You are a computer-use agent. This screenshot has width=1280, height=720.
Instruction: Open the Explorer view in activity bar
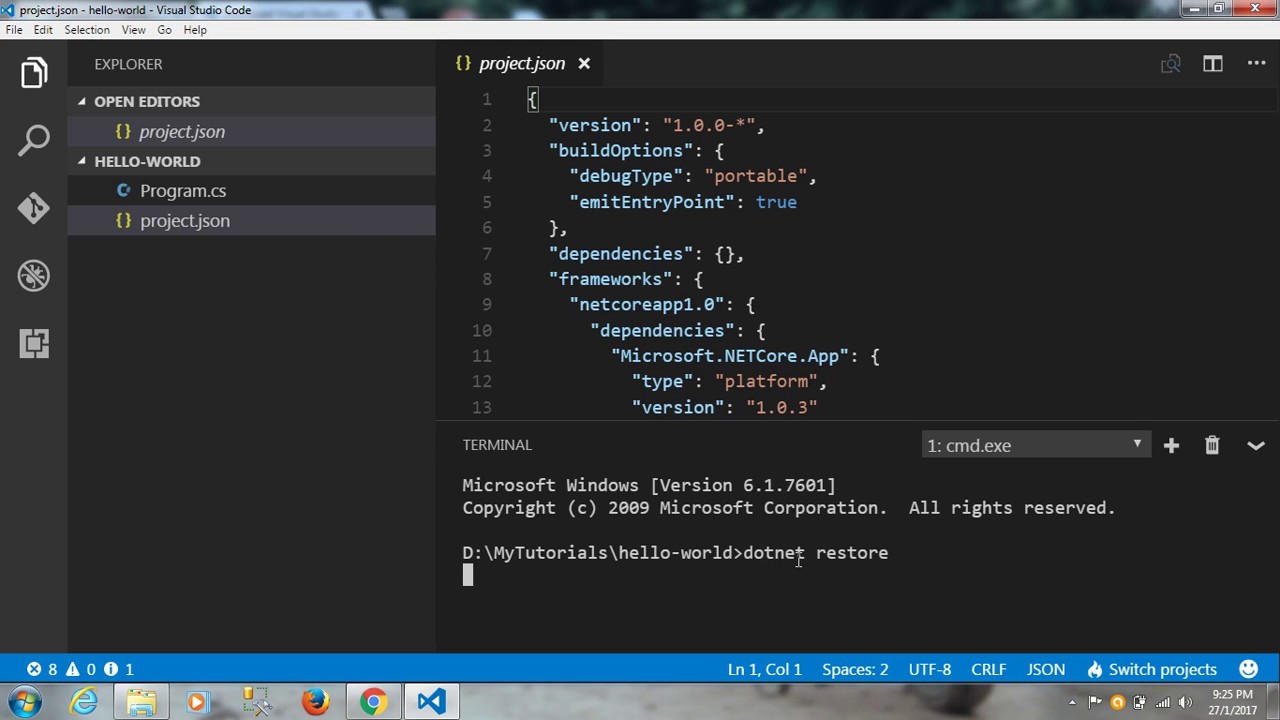[34, 72]
